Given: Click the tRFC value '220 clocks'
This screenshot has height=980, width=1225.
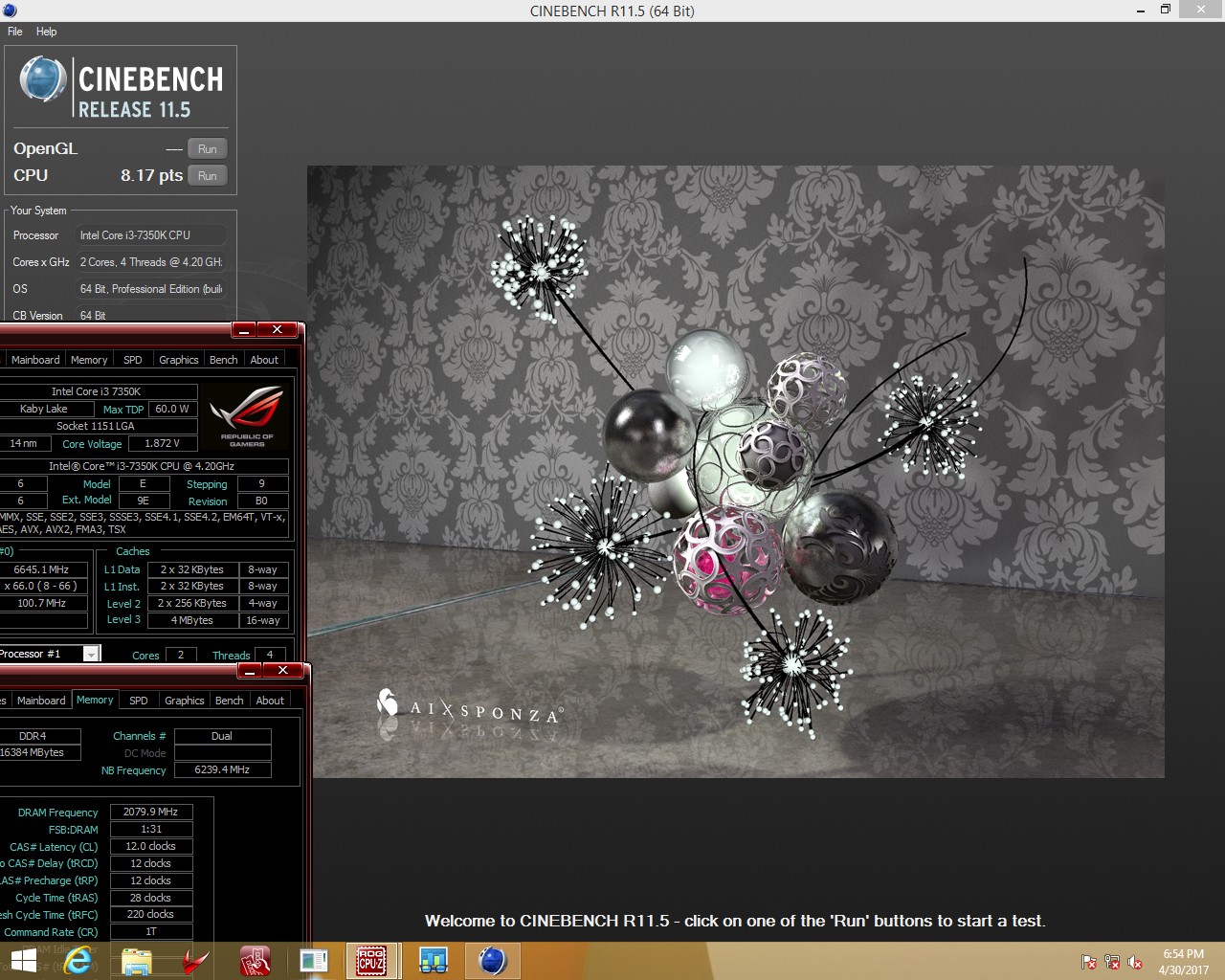Looking at the screenshot, I should (151, 914).
